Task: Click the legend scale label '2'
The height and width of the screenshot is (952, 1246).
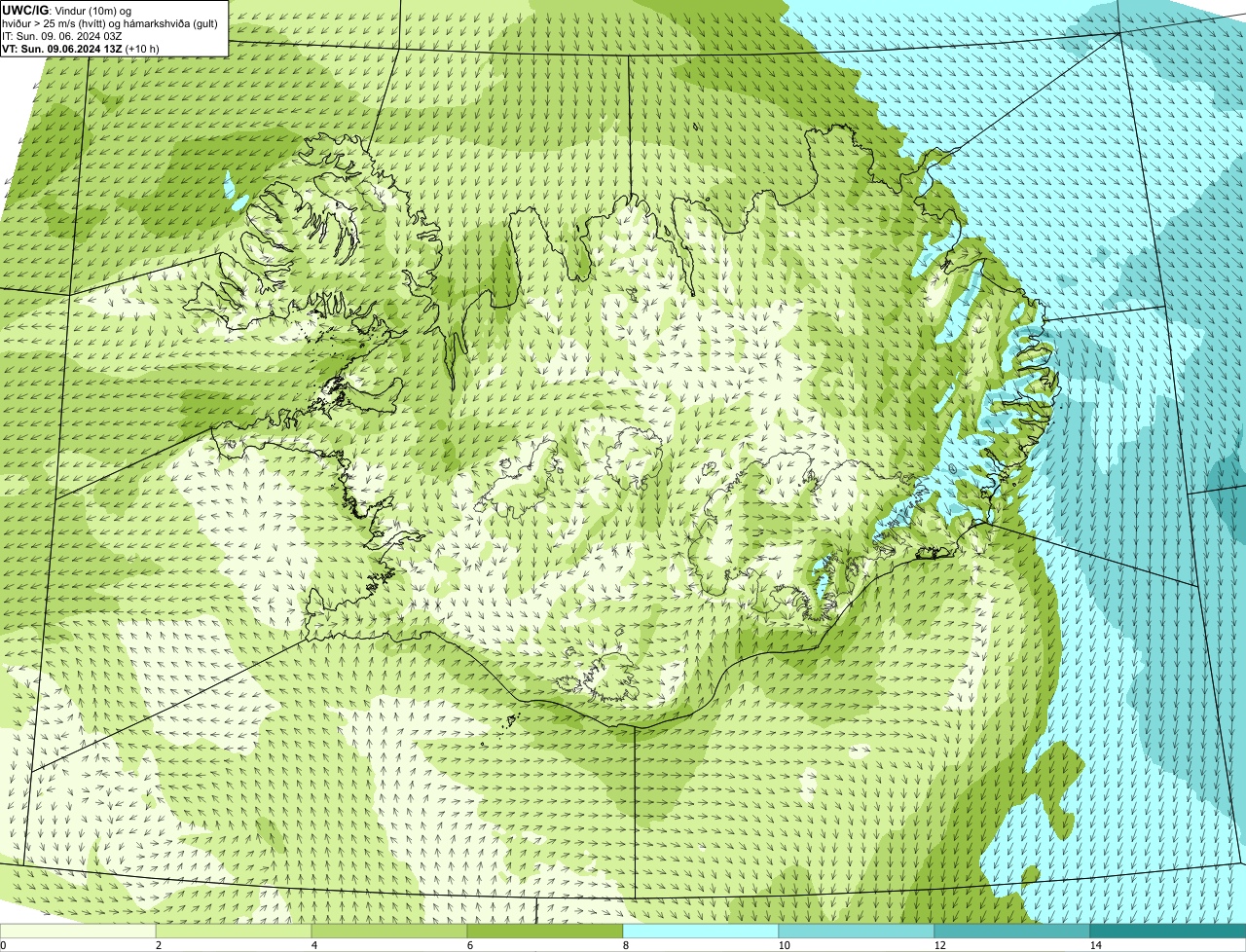Action: tap(158, 945)
